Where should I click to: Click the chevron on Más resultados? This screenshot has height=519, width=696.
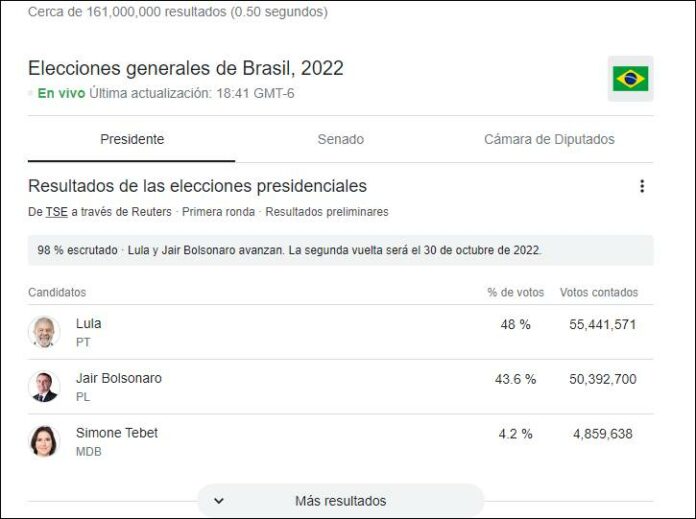219,501
